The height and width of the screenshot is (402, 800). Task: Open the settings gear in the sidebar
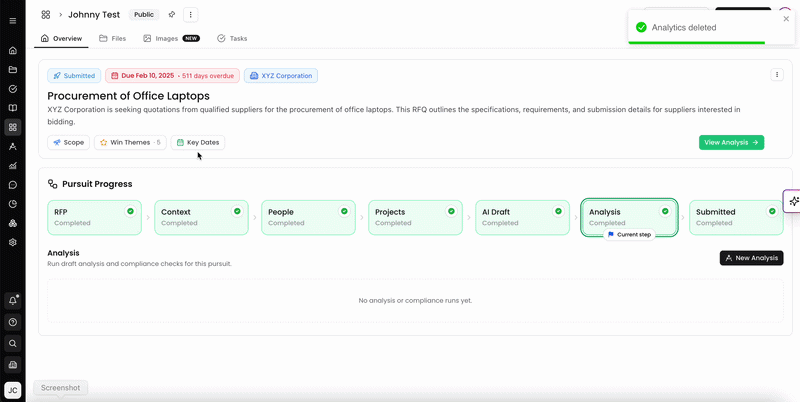point(13,242)
